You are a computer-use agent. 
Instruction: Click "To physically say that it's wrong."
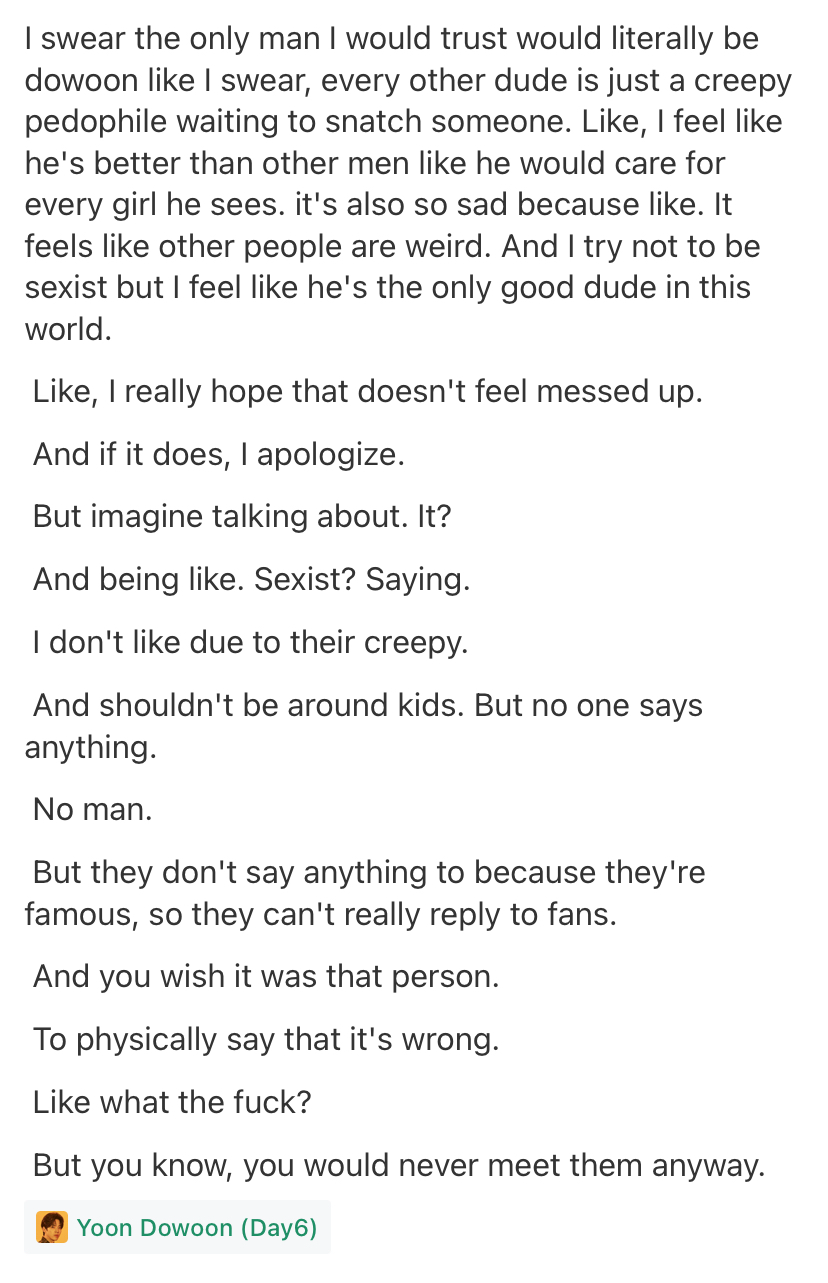265,1039
